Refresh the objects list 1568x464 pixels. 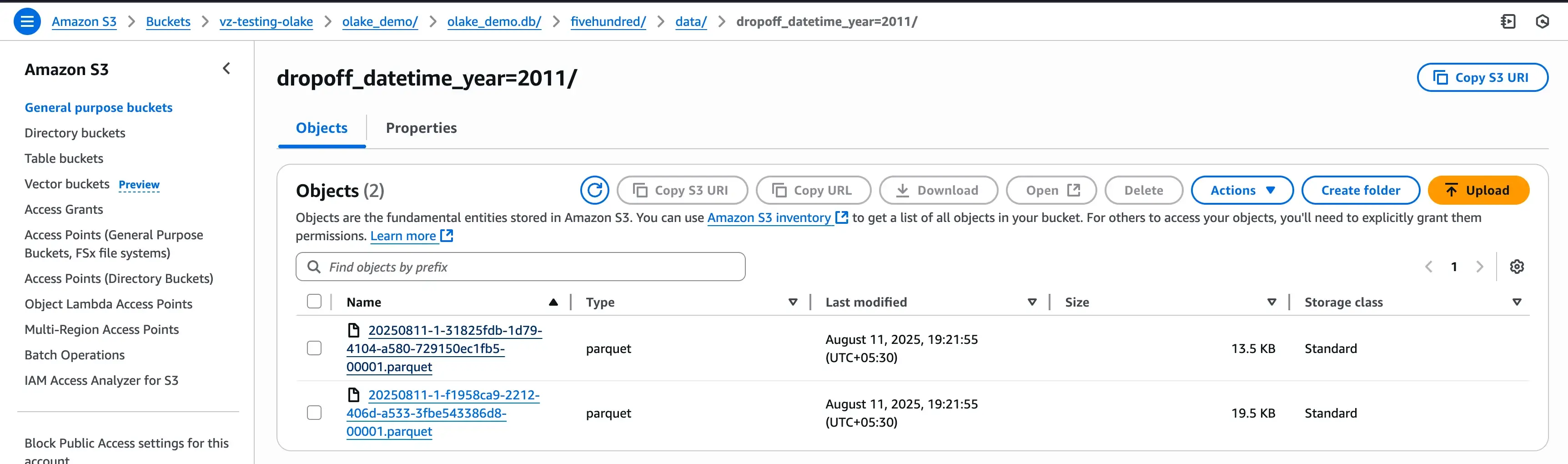click(594, 191)
